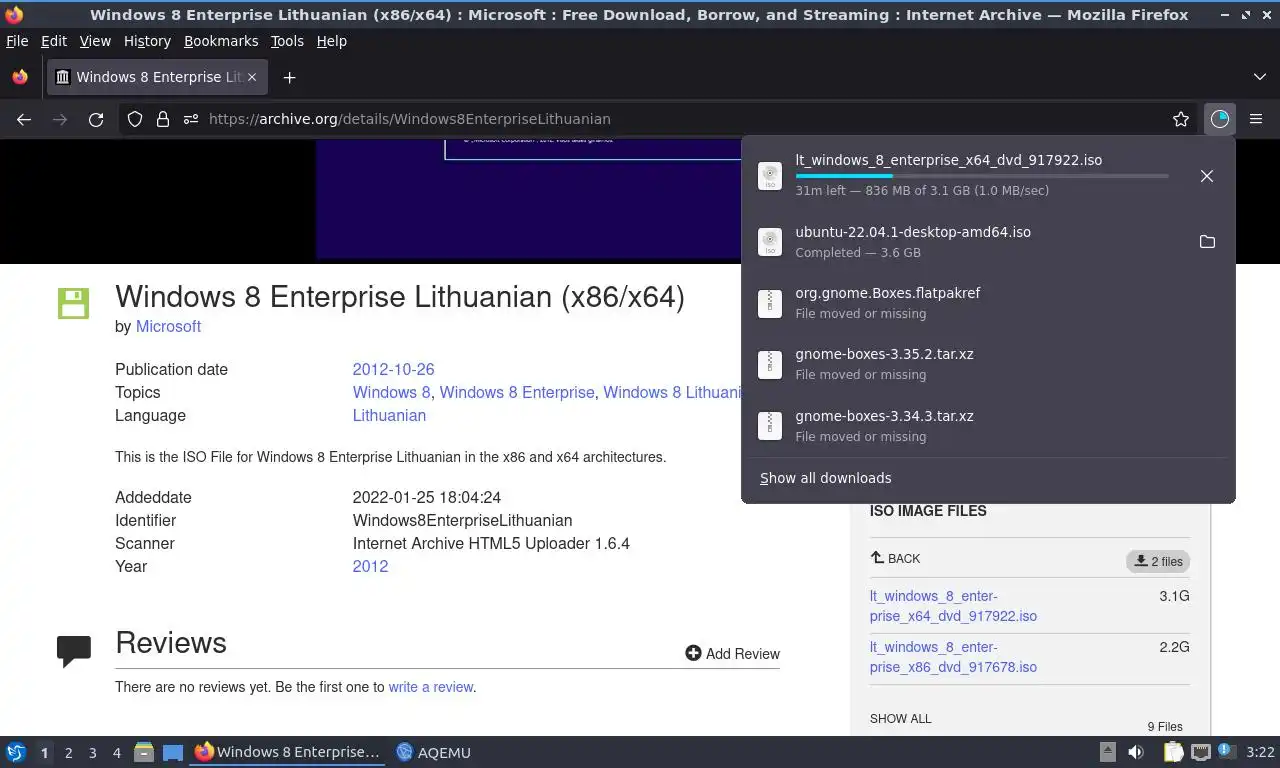Open the desktop start menu icon
Screen dimensions: 1280x768
coord(15,752)
